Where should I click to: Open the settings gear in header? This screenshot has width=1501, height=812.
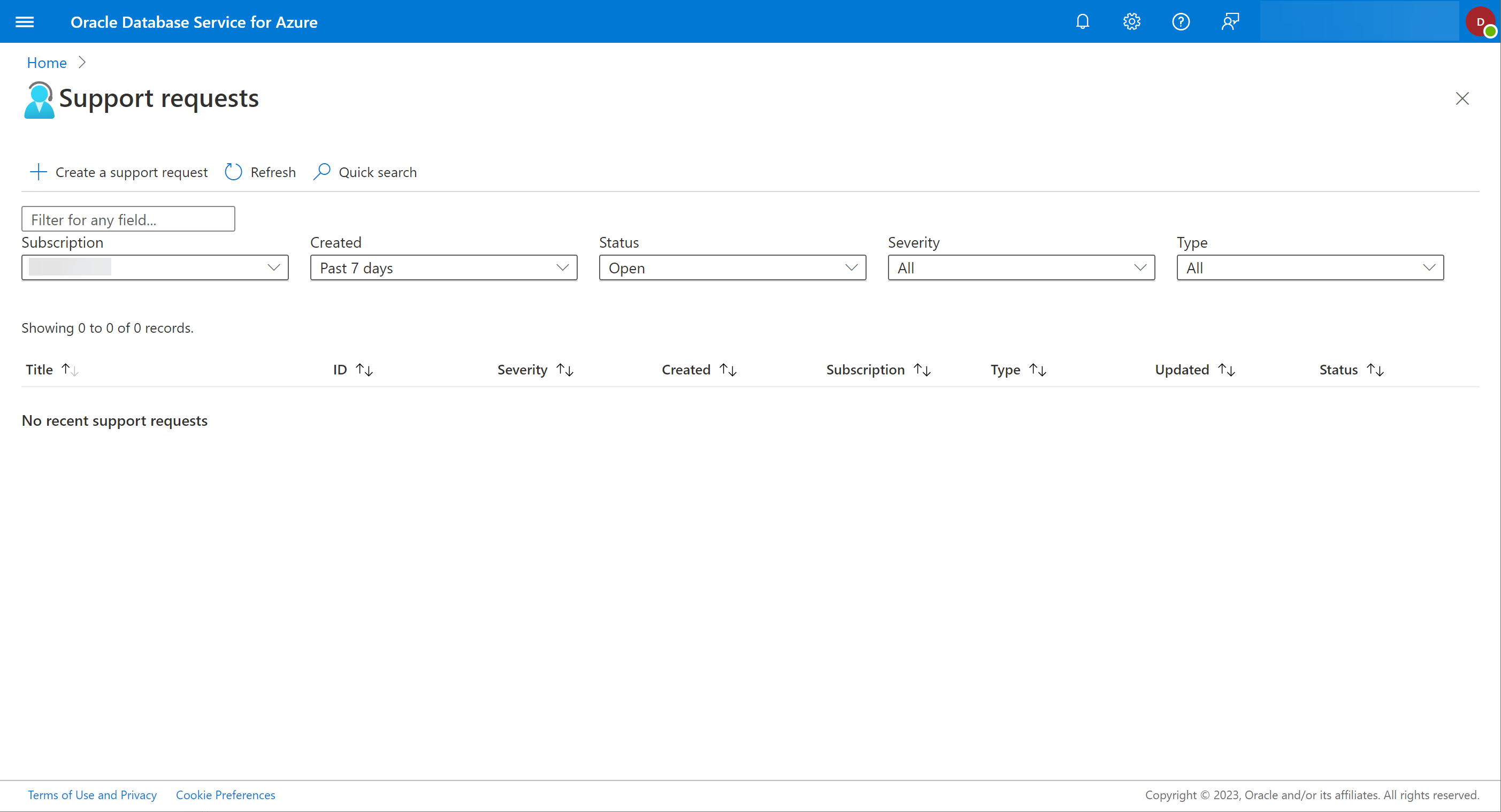click(1131, 22)
